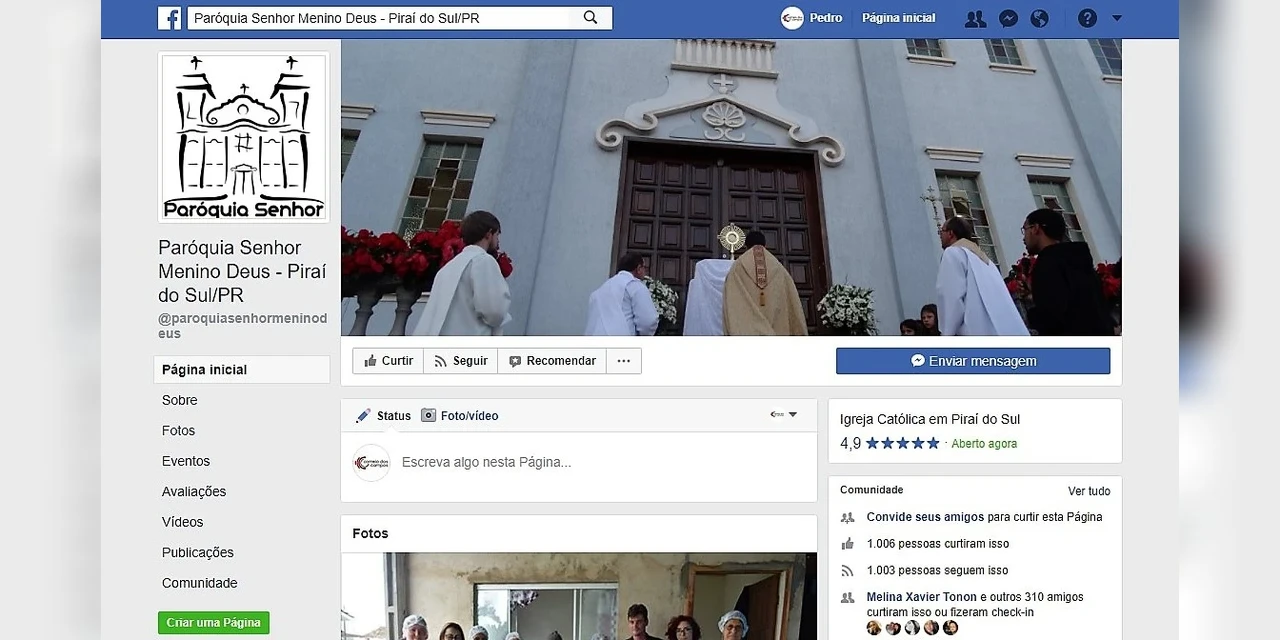Open Eventos in the left sidebar
This screenshot has width=1280, height=640.
(186, 461)
